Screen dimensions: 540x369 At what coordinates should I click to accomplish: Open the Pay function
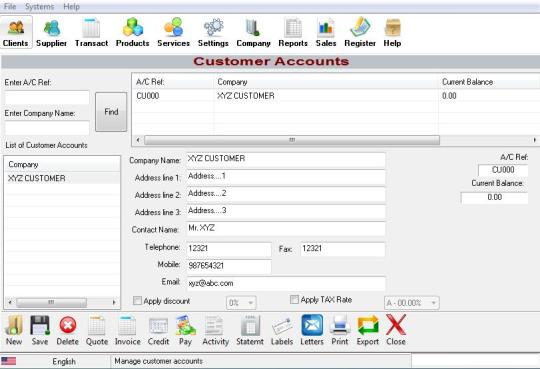pyautogui.click(x=185, y=330)
